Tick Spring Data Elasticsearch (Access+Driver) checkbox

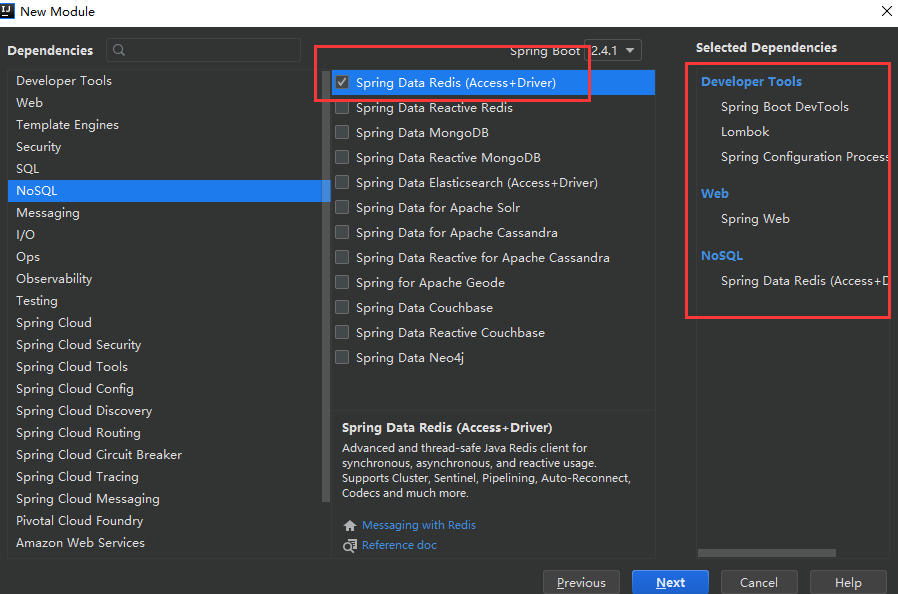tap(342, 183)
